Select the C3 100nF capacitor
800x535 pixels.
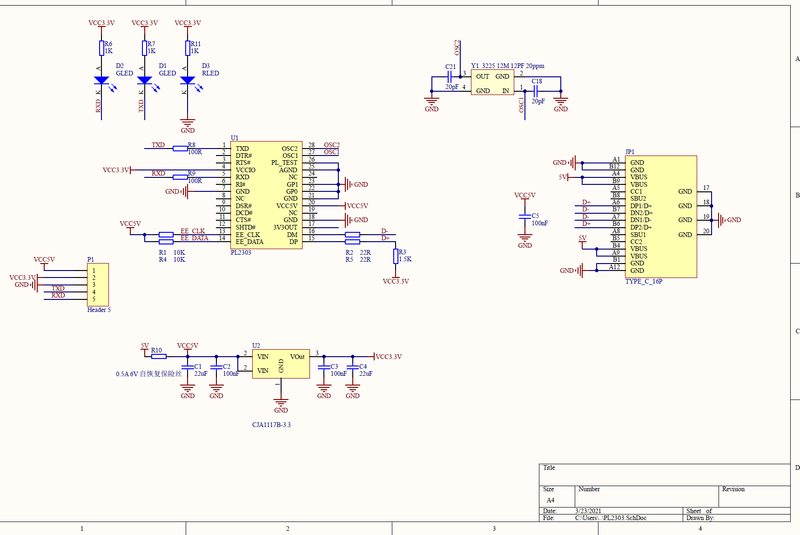pos(324,367)
